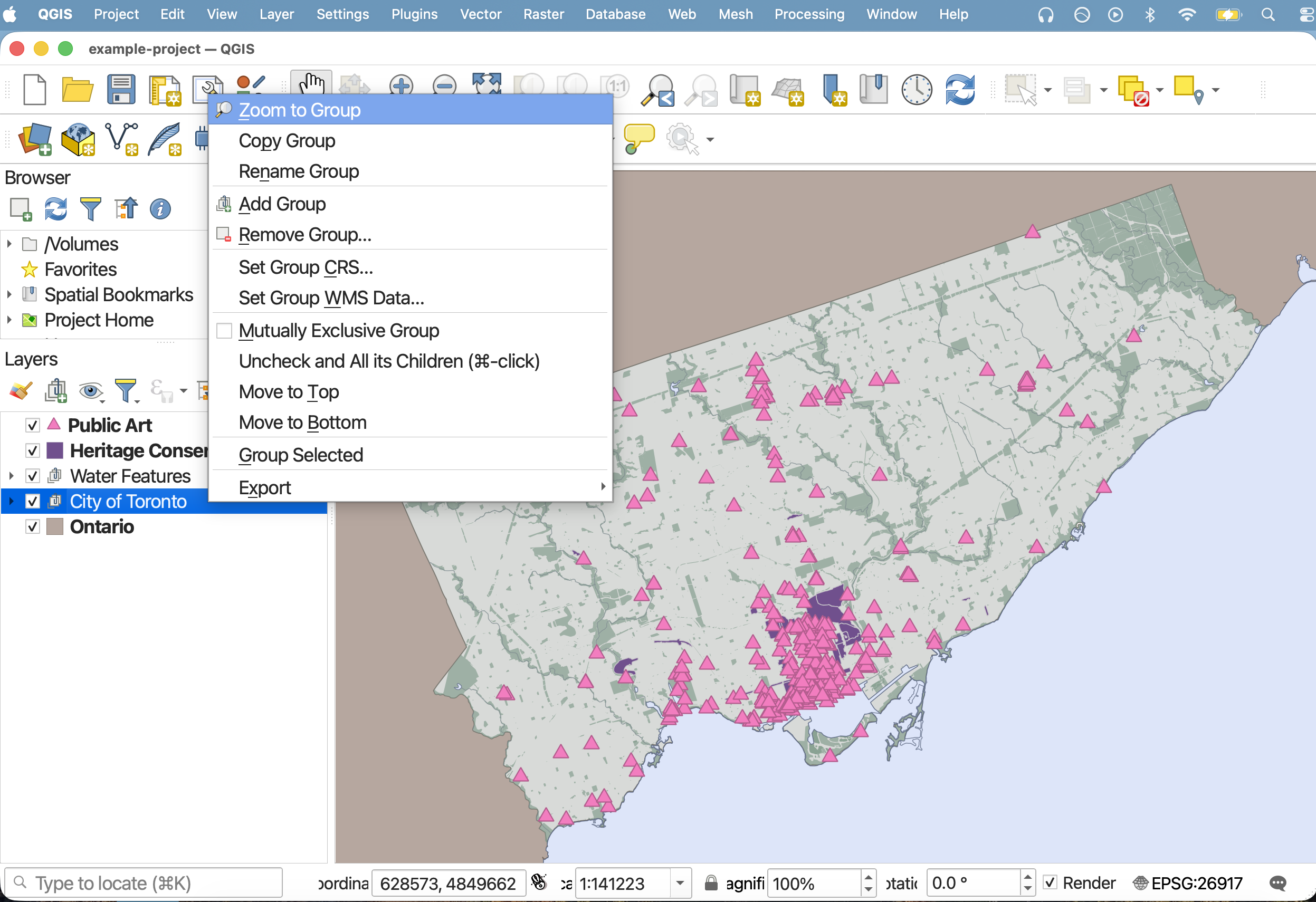Uncheck the Render checkbox in status bar
This screenshot has height=902, width=1316.
(1051, 882)
